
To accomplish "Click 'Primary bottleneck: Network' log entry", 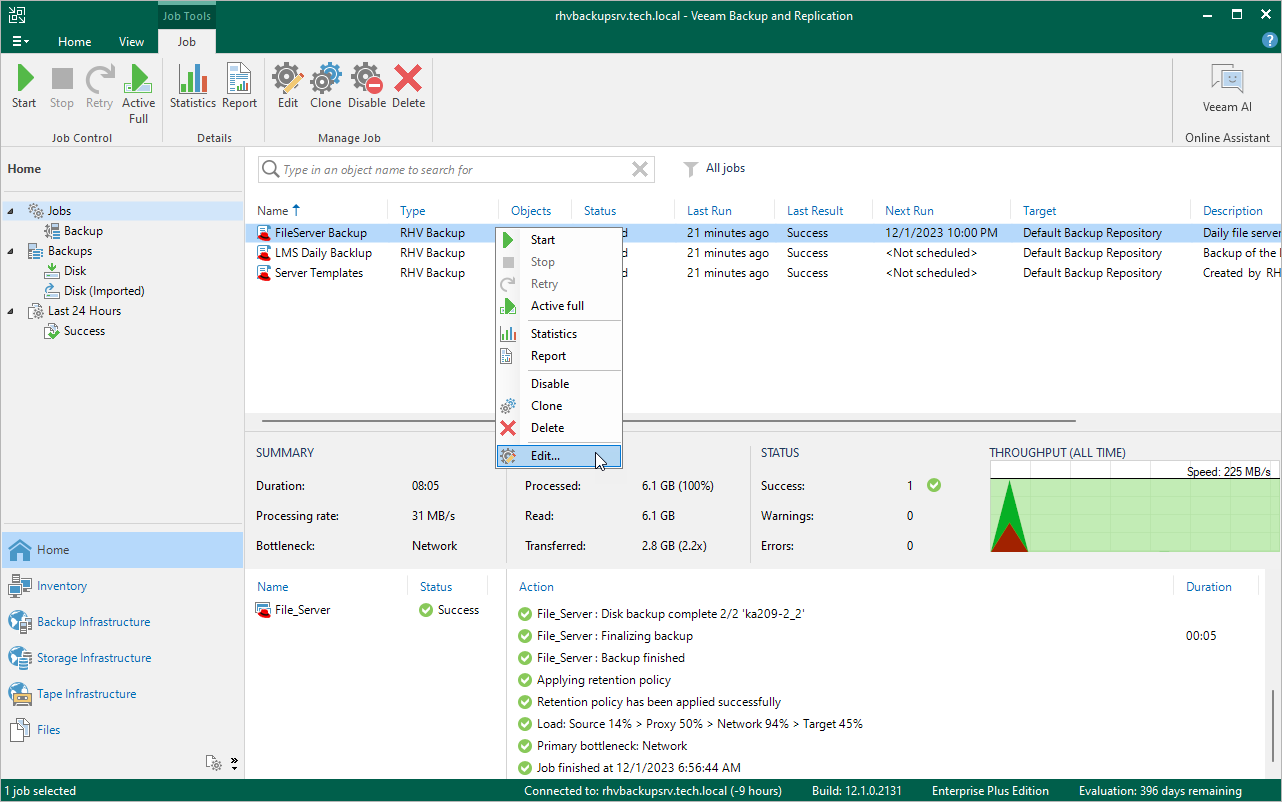I will (612, 746).
